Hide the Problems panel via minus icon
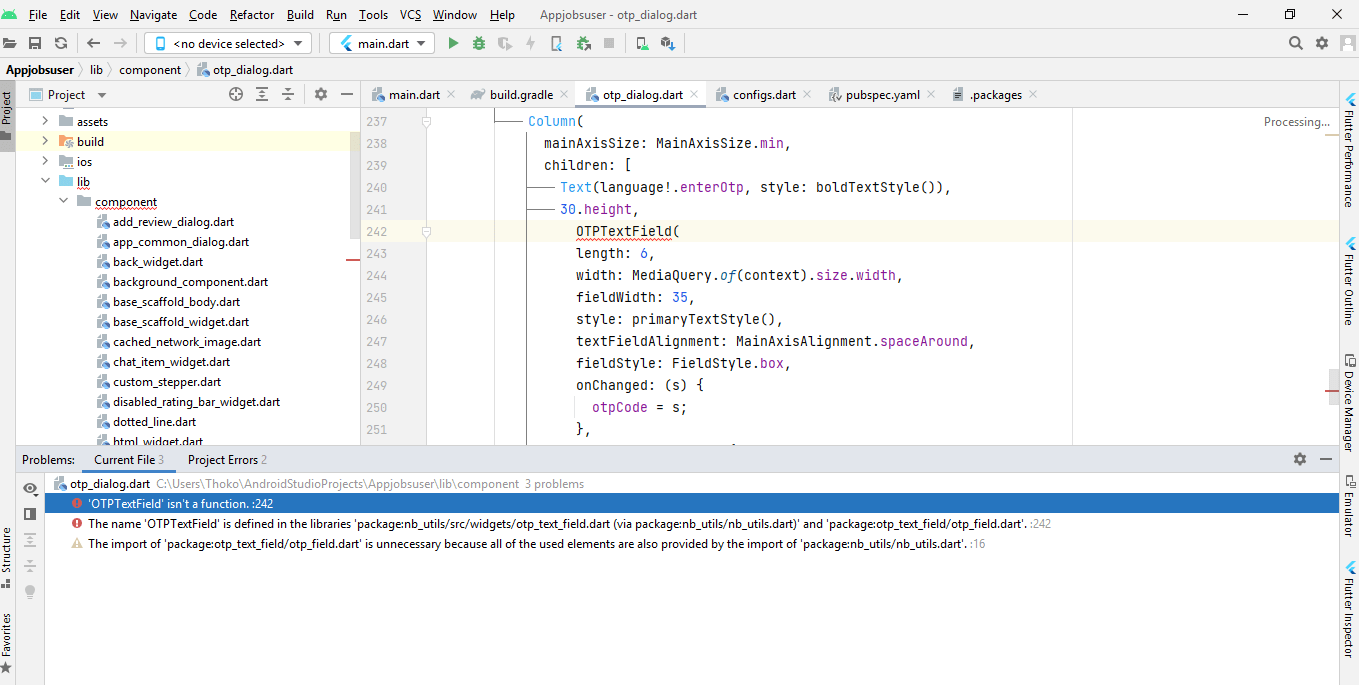The image size is (1359, 685). pos(1326,459)
